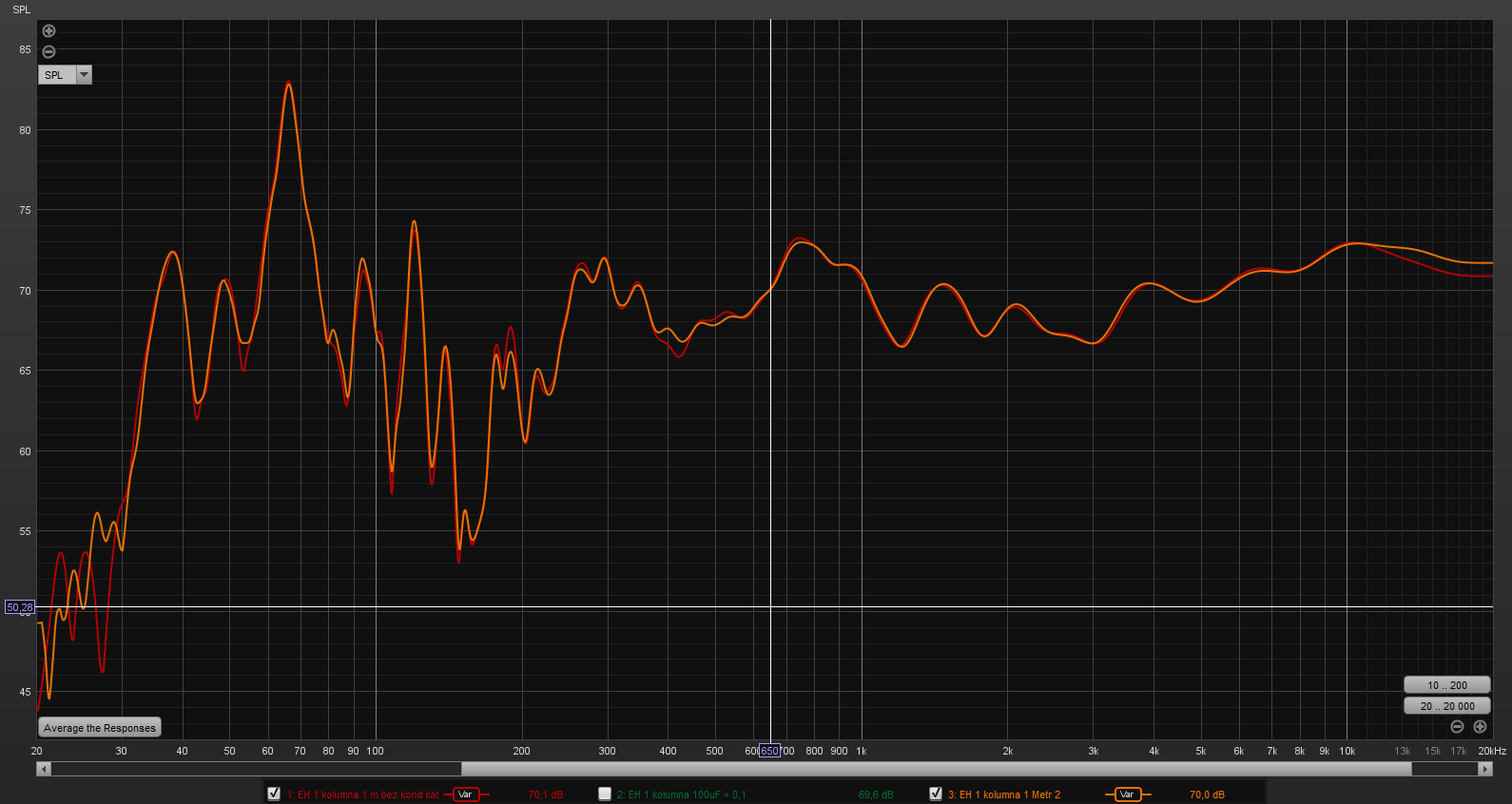Click Average the Responses button
This screenshot has height=804, width=1512.
[100, 728]
